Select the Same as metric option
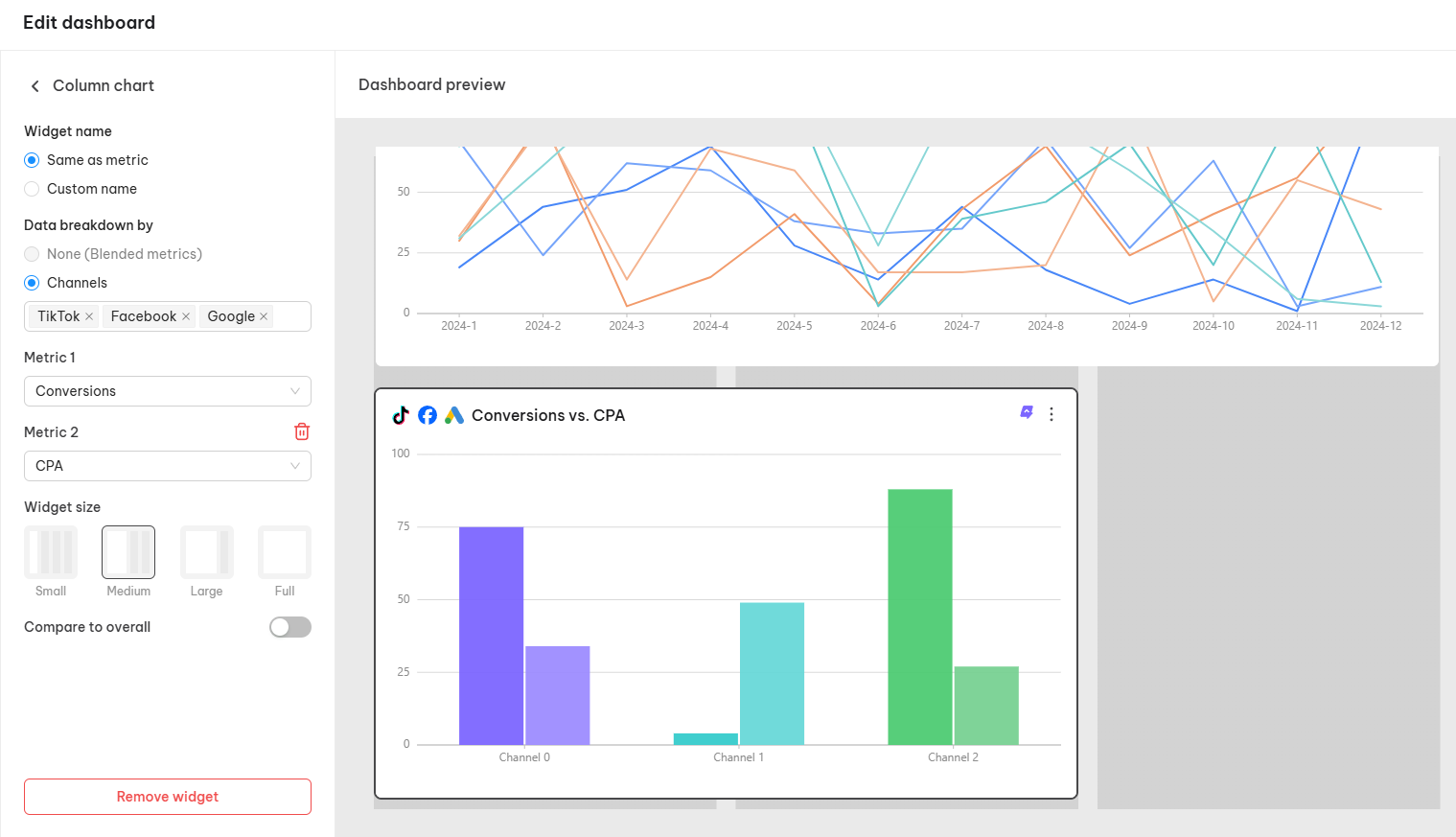The height and width of the screenshot is (837, 1456). pos(32,160)
